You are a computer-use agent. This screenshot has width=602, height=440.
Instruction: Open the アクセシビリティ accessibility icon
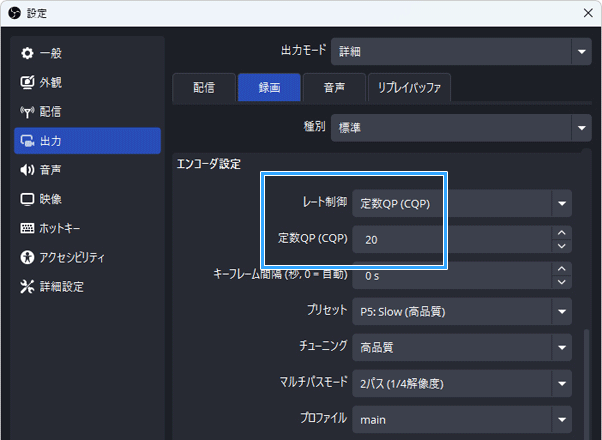coord(27,257)
